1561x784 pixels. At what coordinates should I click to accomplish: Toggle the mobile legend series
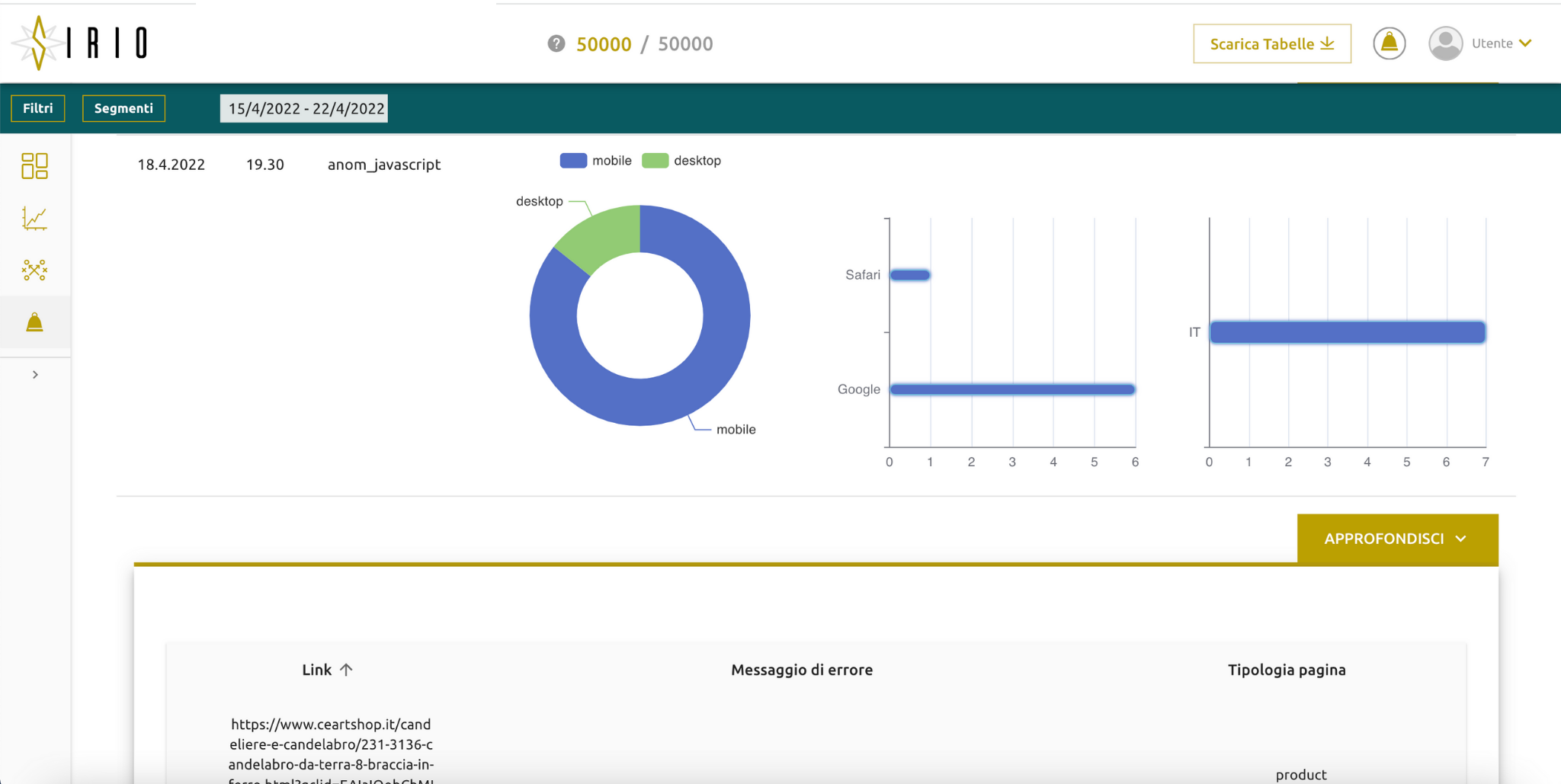(x=596, y=161)
